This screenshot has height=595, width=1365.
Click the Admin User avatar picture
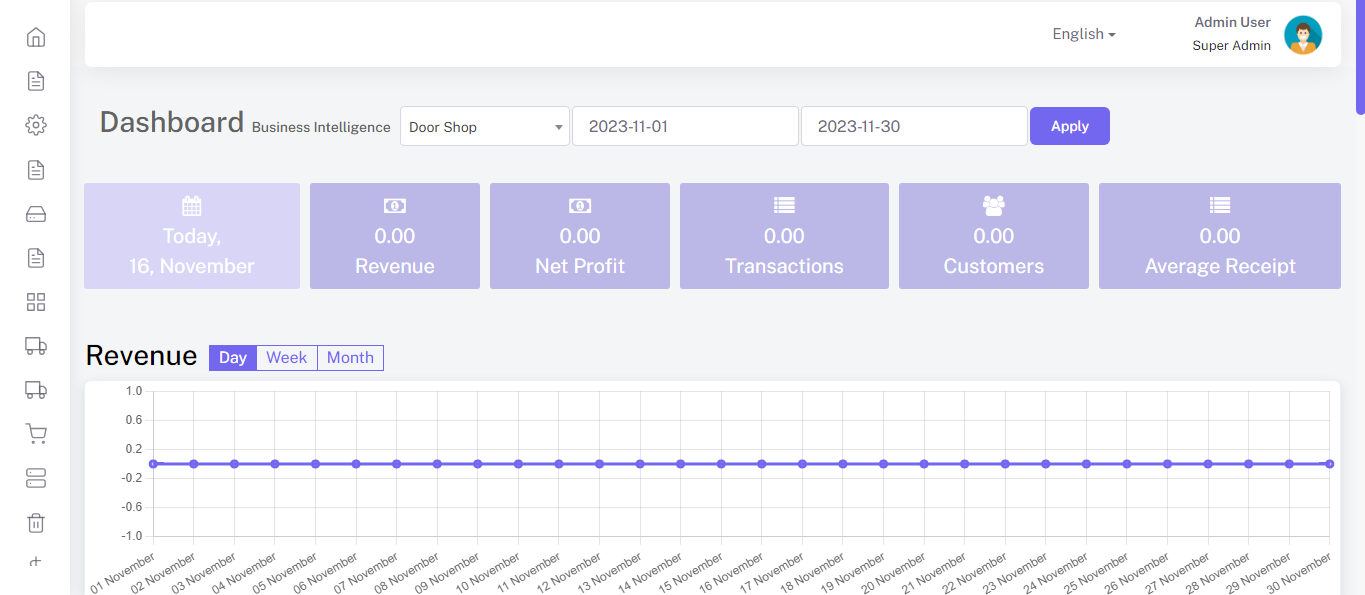click(1302, 35)
